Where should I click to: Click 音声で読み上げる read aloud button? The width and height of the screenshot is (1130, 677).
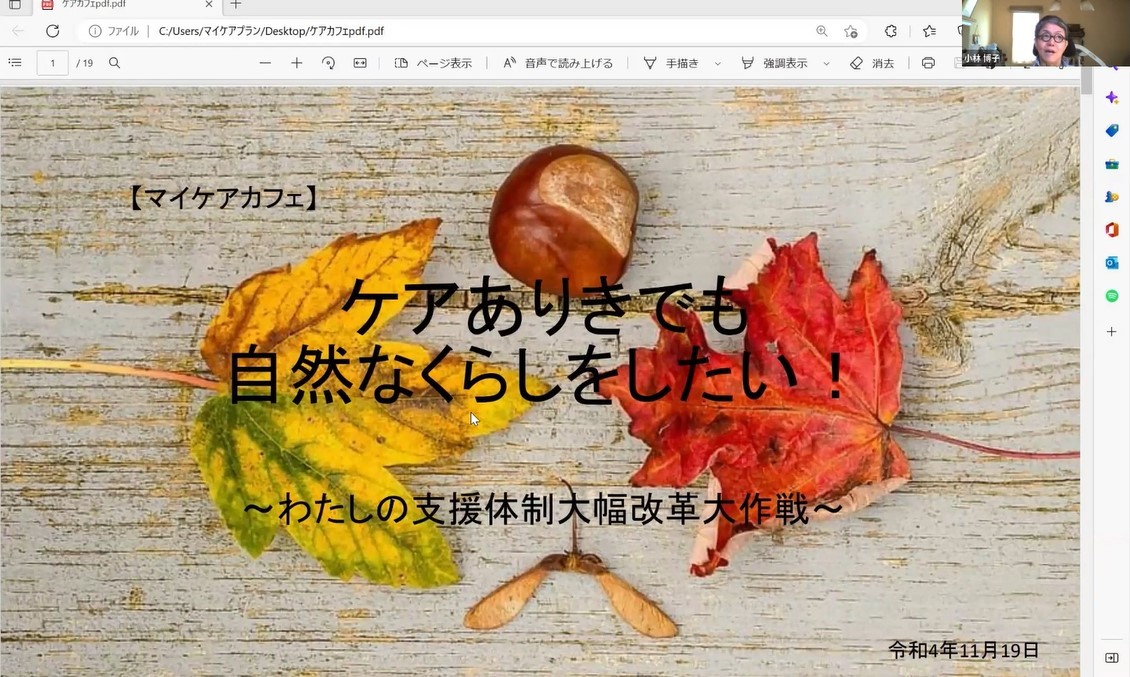[558, 63]
